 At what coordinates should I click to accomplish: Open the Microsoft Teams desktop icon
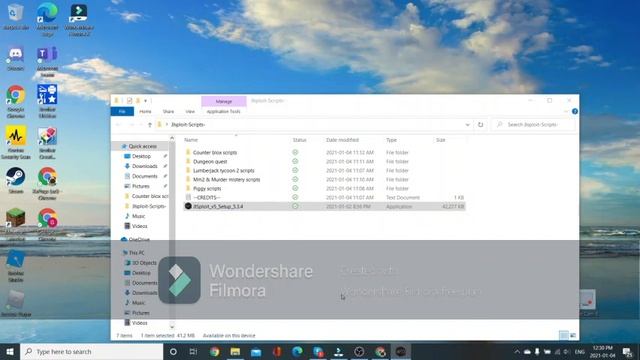point(47,61)
